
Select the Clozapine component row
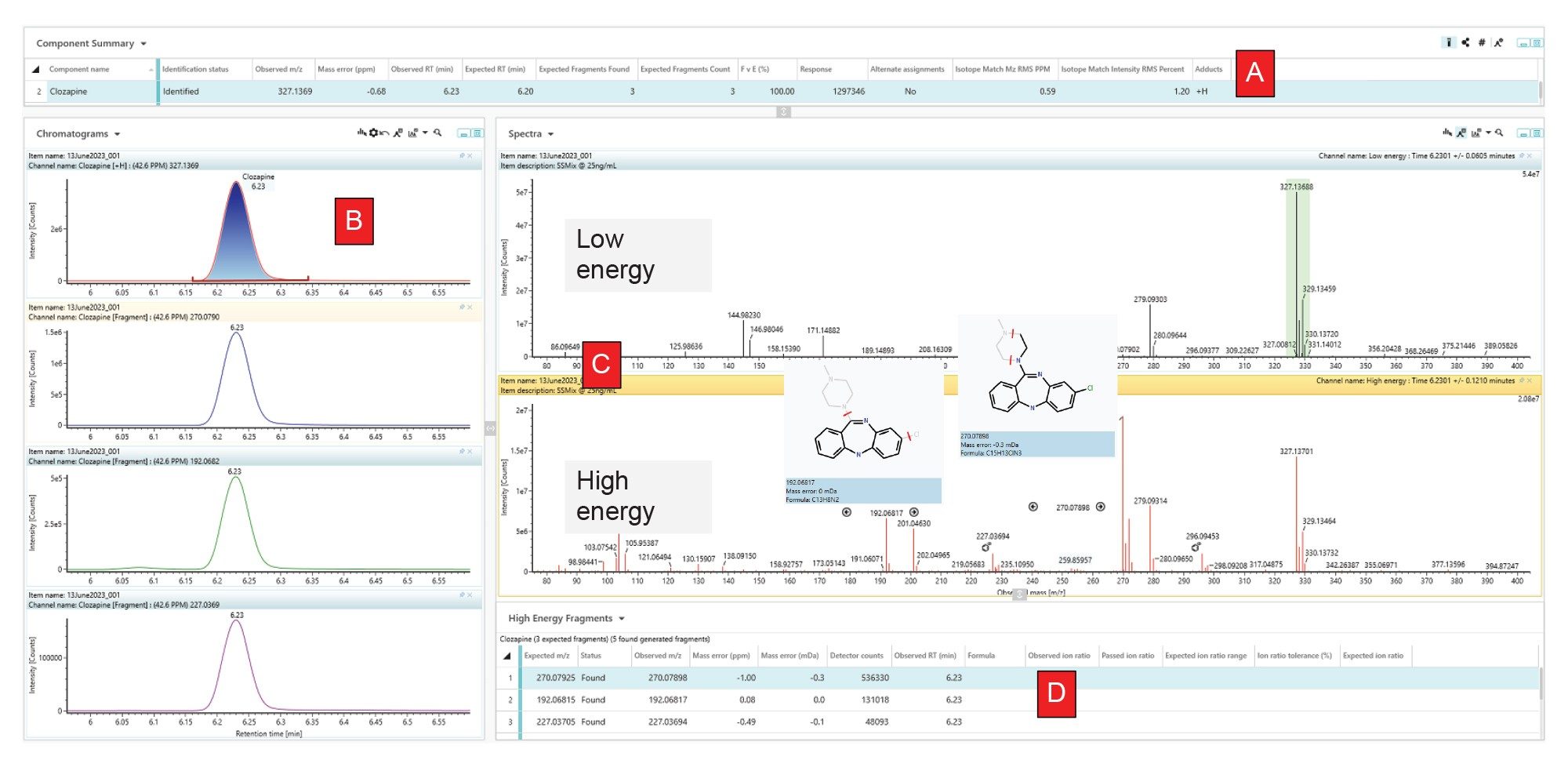pos(68,92)
